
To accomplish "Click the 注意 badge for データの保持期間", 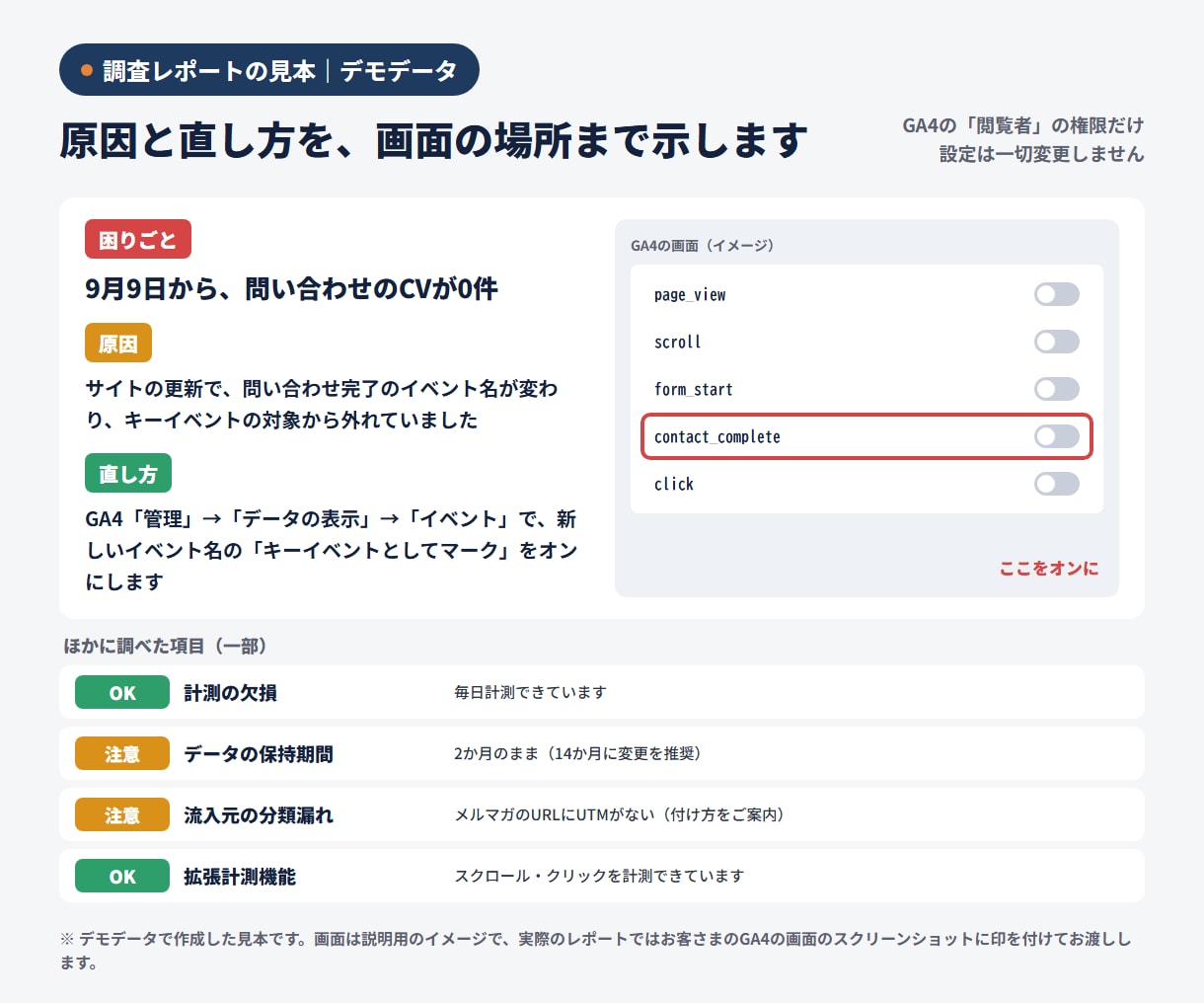I will click(x=122, y=753).
